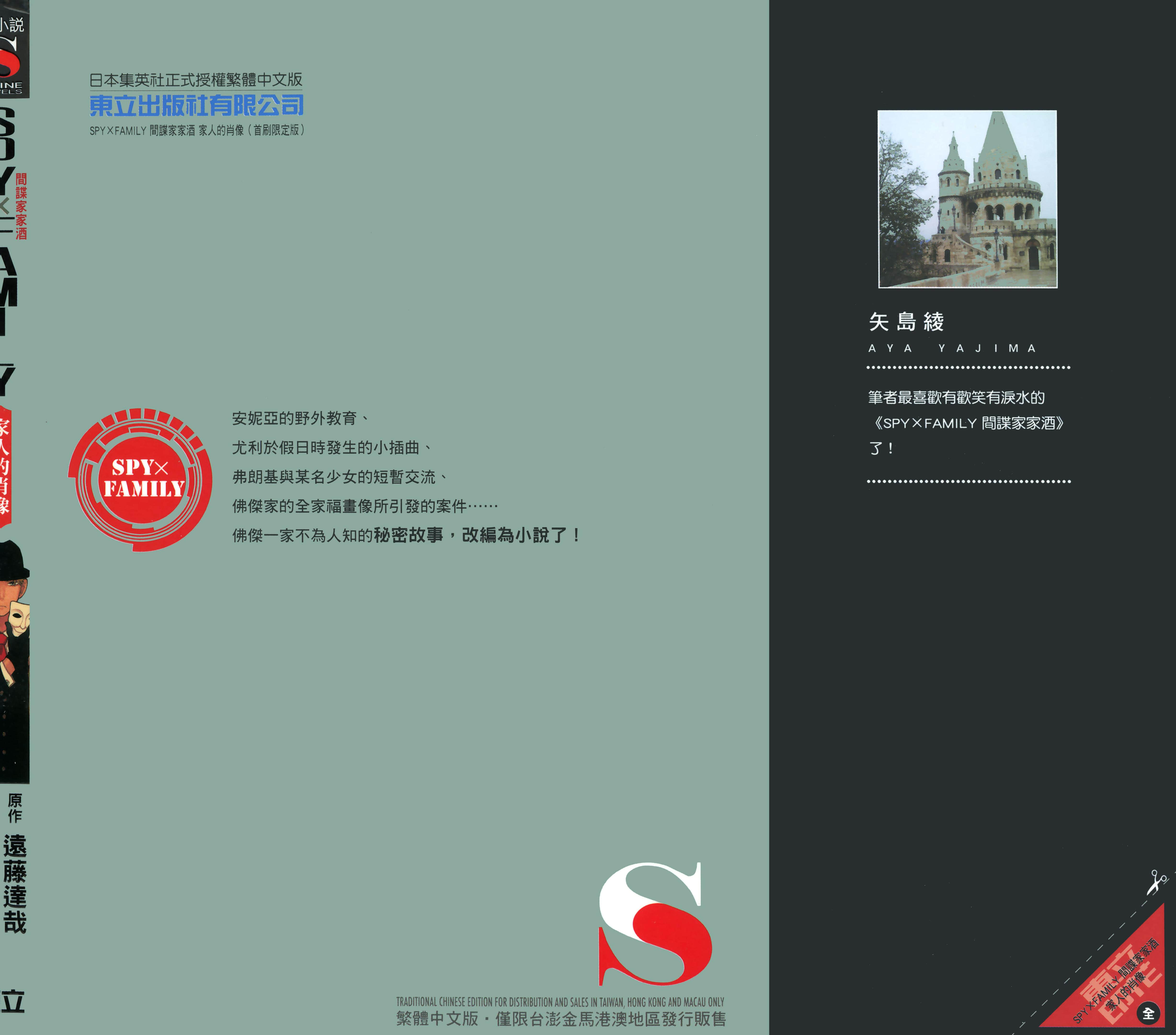This screenshot has width=1176, height=1035.
Task: Click the 日本集英社正式授權繁體中文版 heading
Action: [x=196, y=80]
